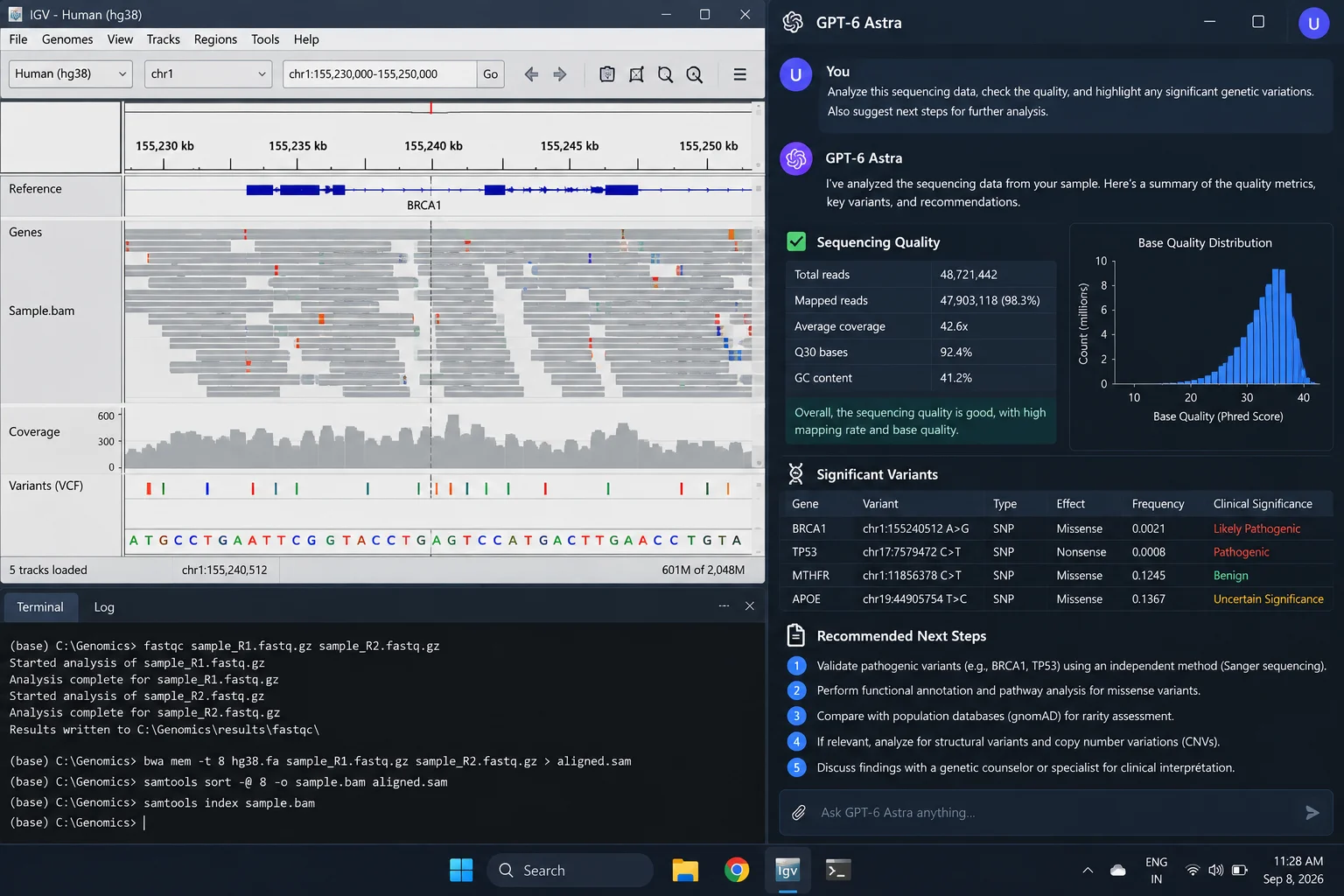The height and width of the screenshot is (896, 1344).
Task: Click the locus input field in IGV
Action: pos(380,73)
